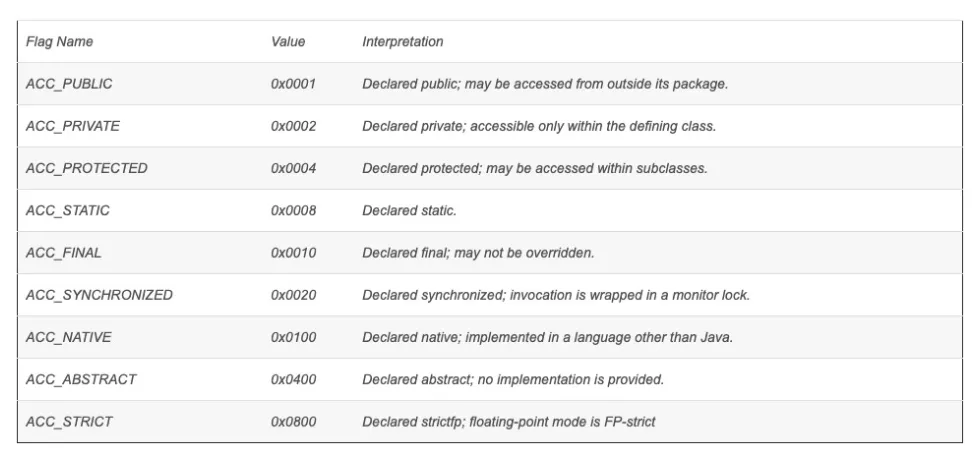
Task: Select the ACC_STATIC flag name cell
Action: tap(67, 211)
